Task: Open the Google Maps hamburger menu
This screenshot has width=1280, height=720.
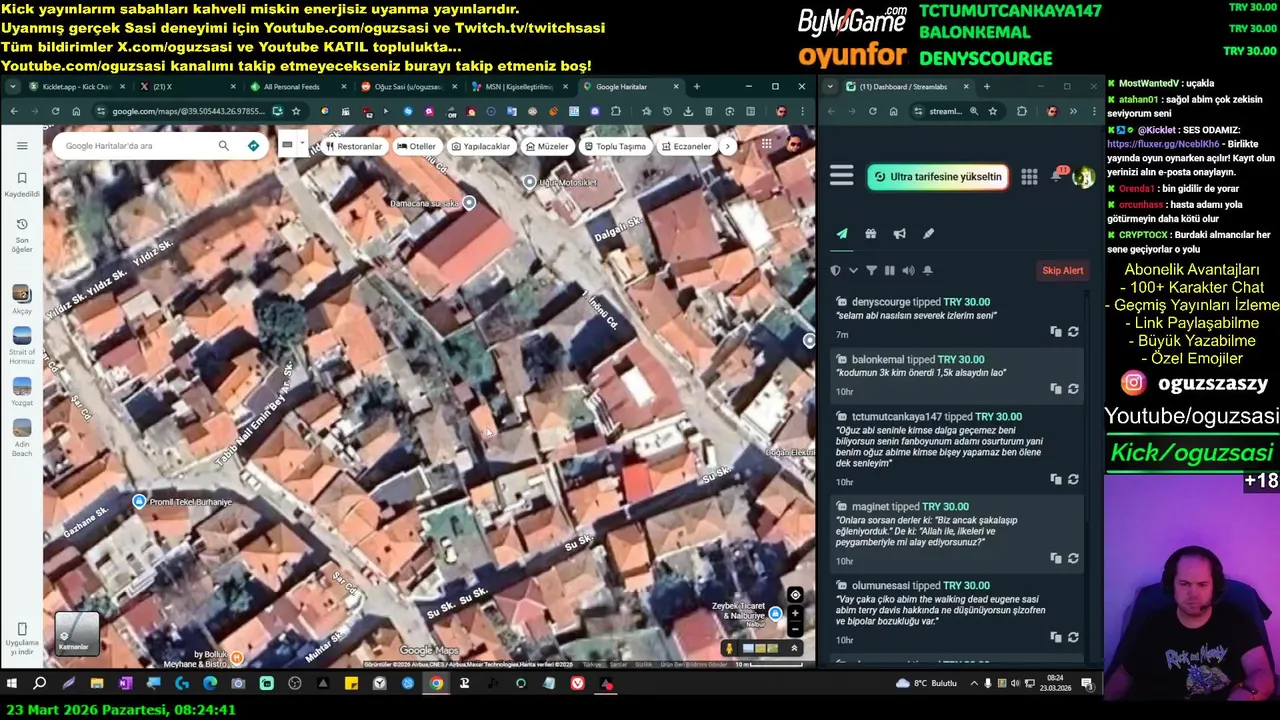Action: pos(22,146)
